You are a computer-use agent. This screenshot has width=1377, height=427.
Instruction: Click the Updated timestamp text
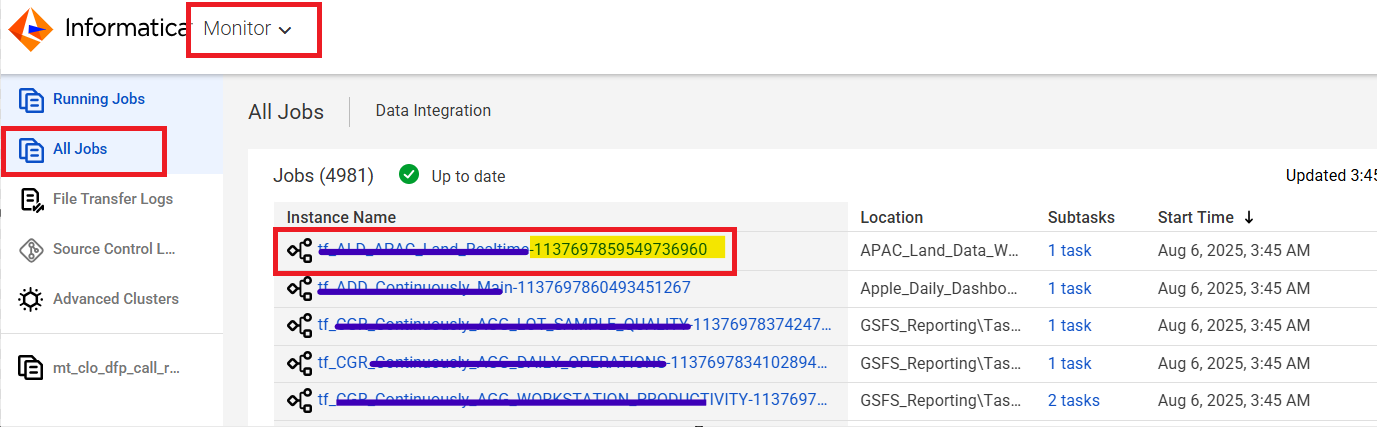pos(1331,176)
